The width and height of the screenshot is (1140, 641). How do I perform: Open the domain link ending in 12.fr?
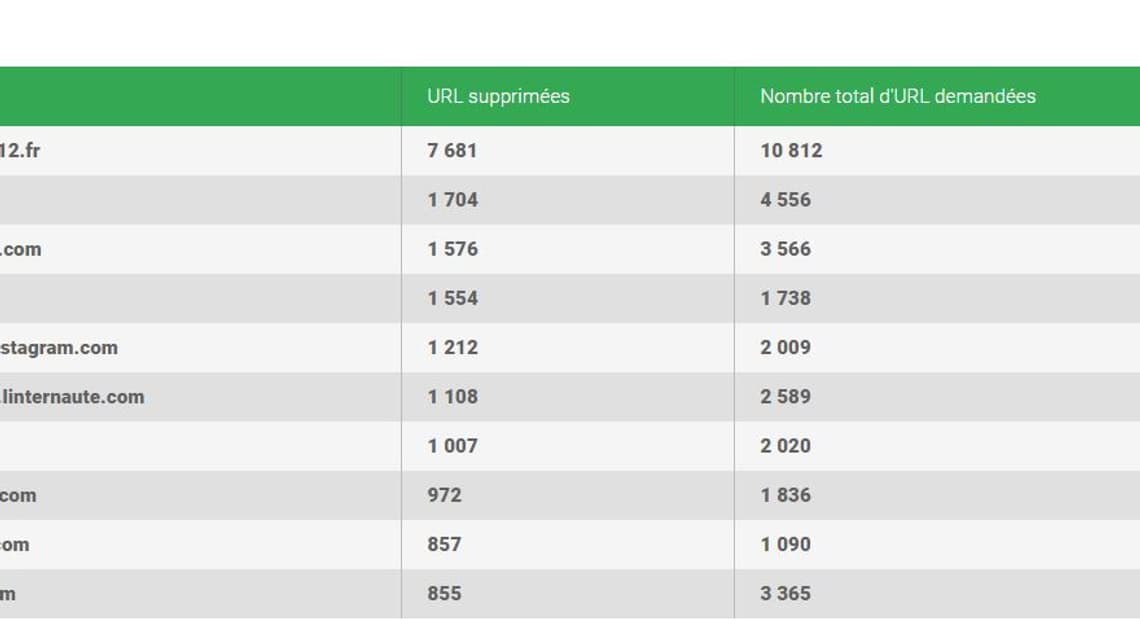click(20, 151)
